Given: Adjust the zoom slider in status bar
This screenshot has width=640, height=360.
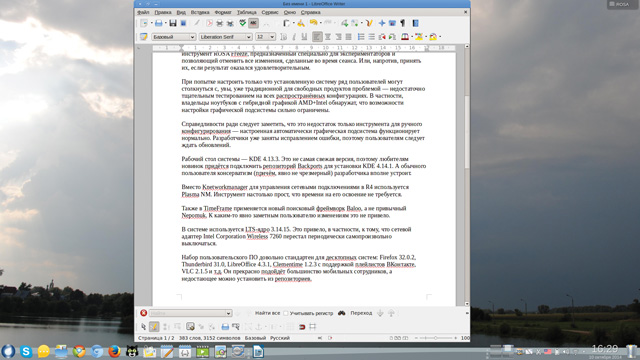Looking at the screenshot, I should pyautogui.click(x=436, y=338).
